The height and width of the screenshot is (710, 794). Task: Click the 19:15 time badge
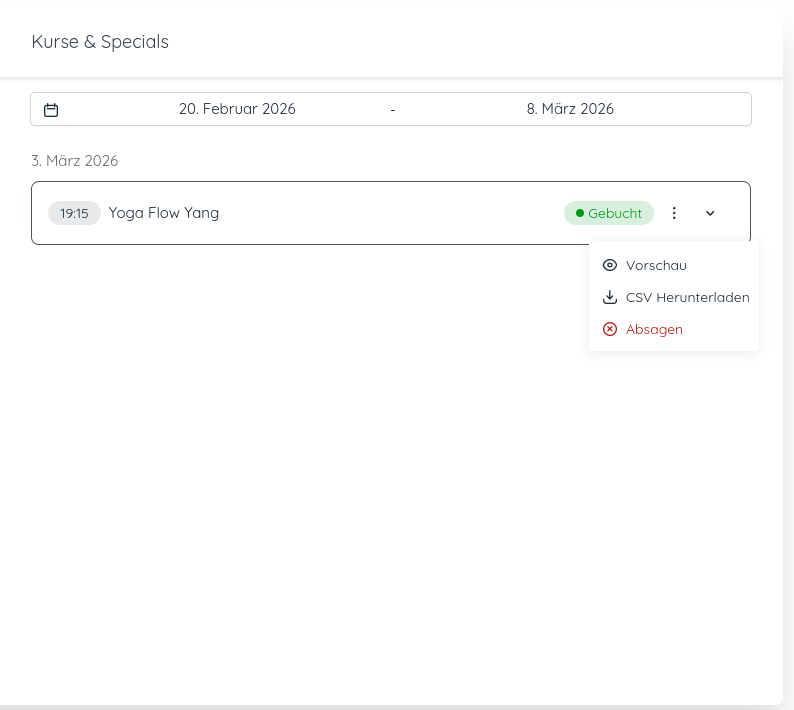point(74,213)
